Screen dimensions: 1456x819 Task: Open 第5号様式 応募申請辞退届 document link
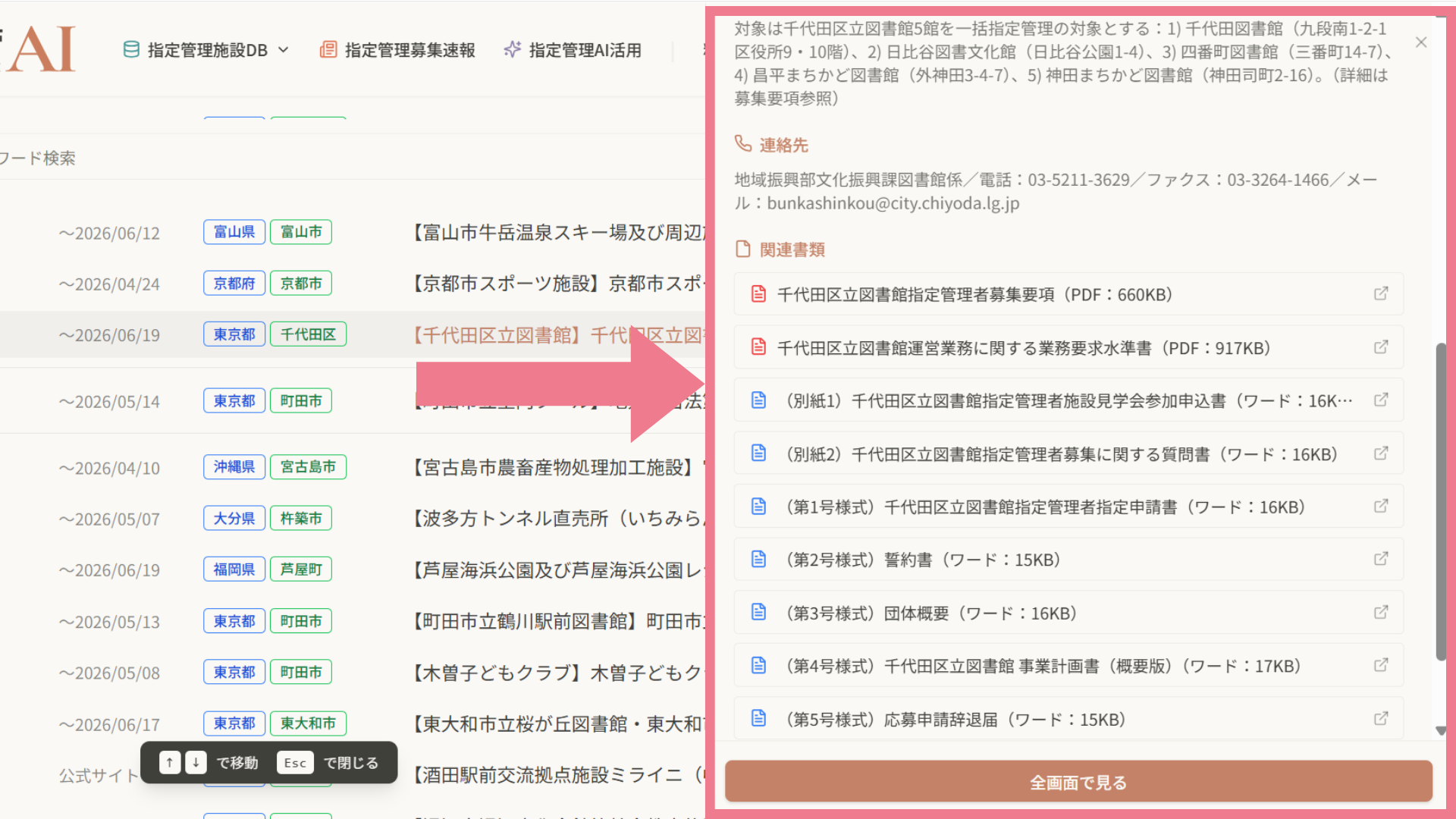[954, 719]
